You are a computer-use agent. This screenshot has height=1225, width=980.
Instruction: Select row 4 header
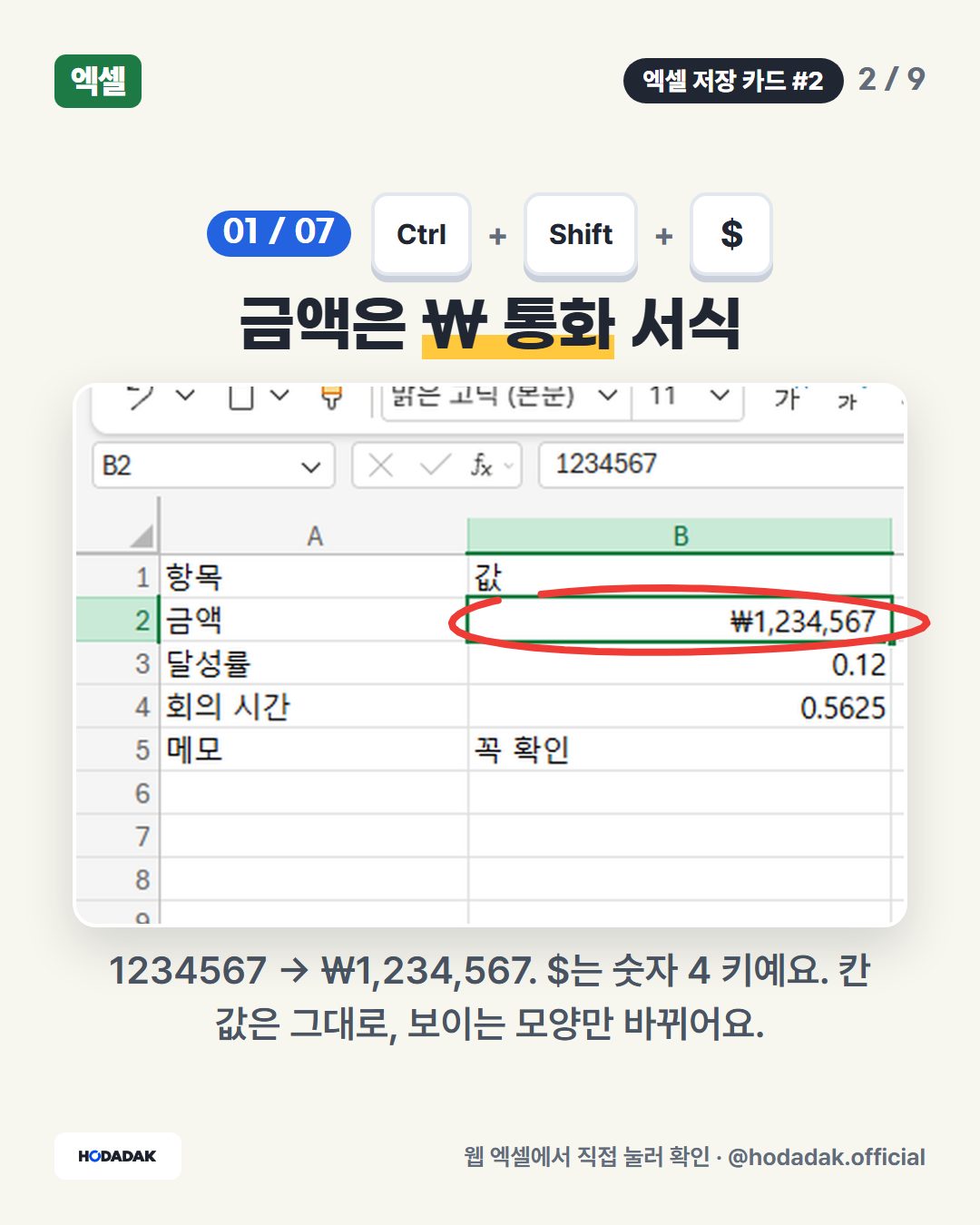118,707
